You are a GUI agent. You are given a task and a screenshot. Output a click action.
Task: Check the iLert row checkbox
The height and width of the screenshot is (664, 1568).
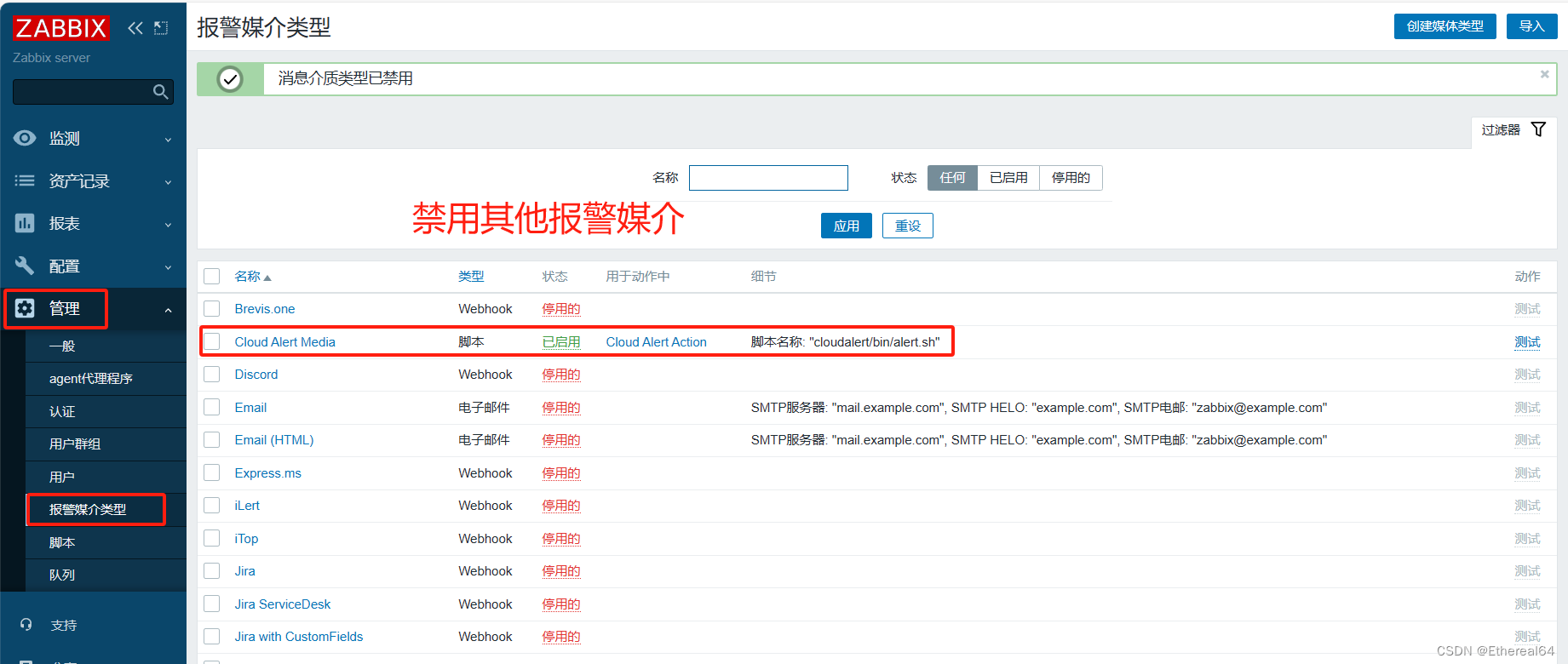212,505
